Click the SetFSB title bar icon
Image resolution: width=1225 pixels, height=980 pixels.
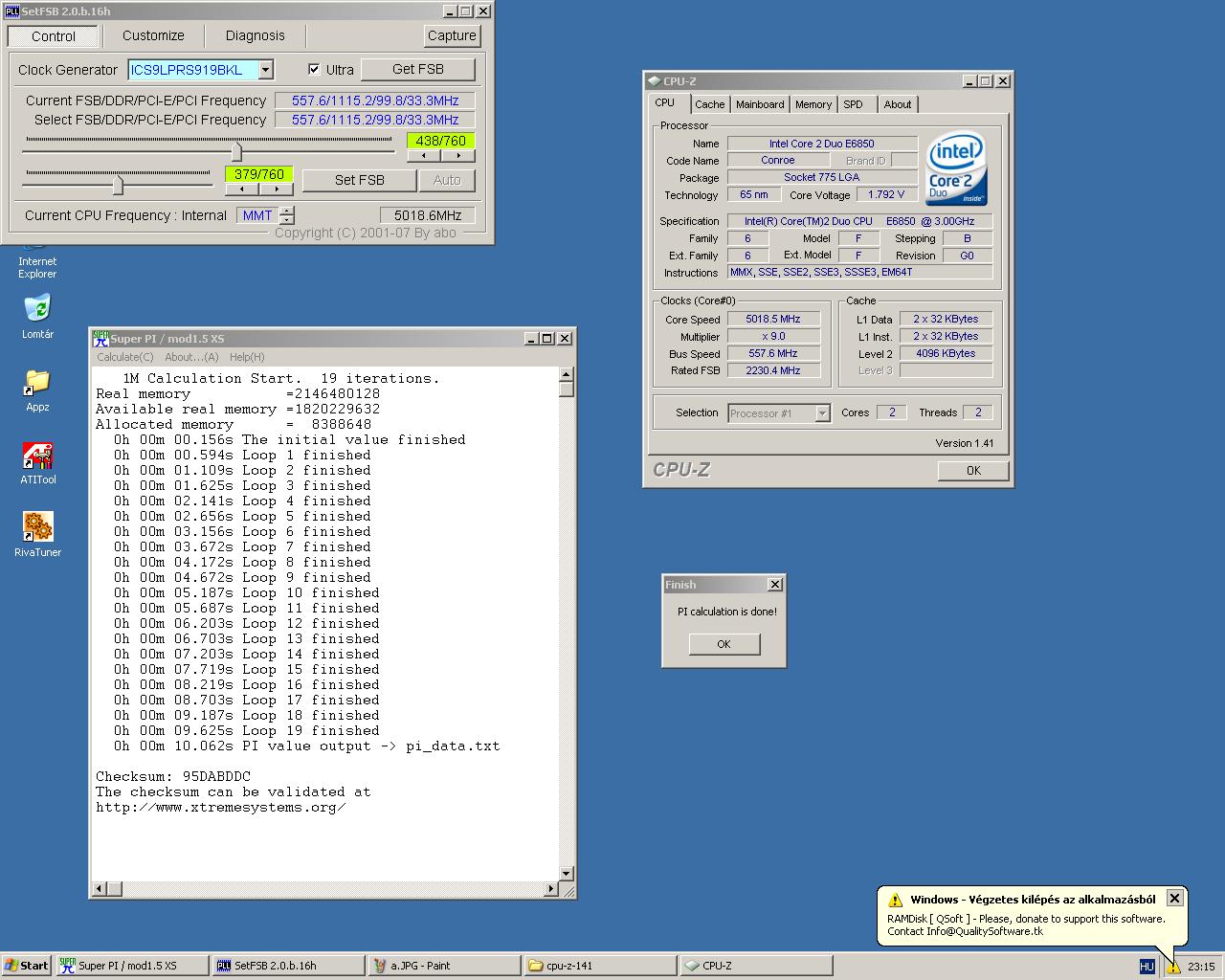11,11
